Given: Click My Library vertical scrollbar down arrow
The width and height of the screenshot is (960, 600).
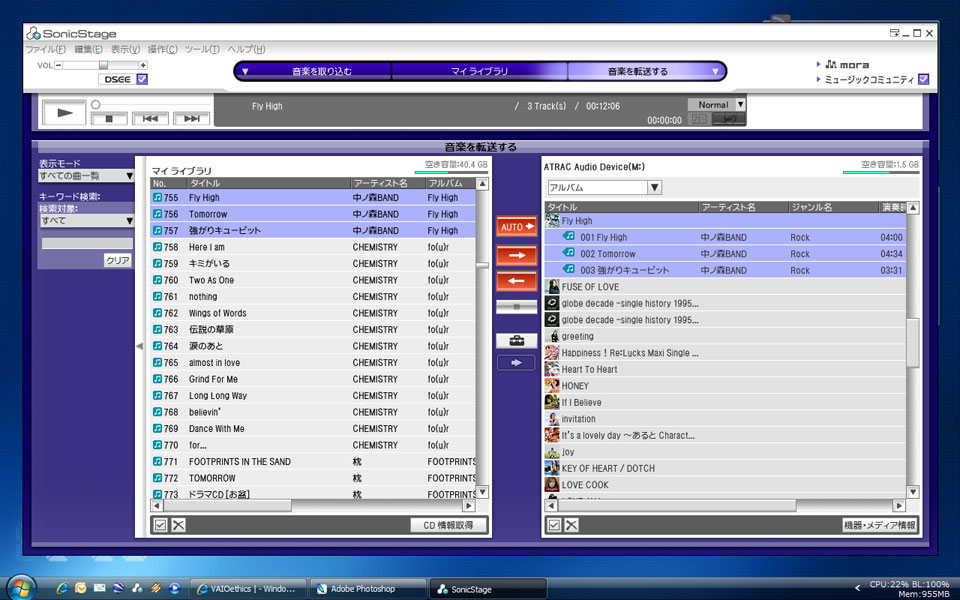Looking at the screenshot, I should 482,492.
